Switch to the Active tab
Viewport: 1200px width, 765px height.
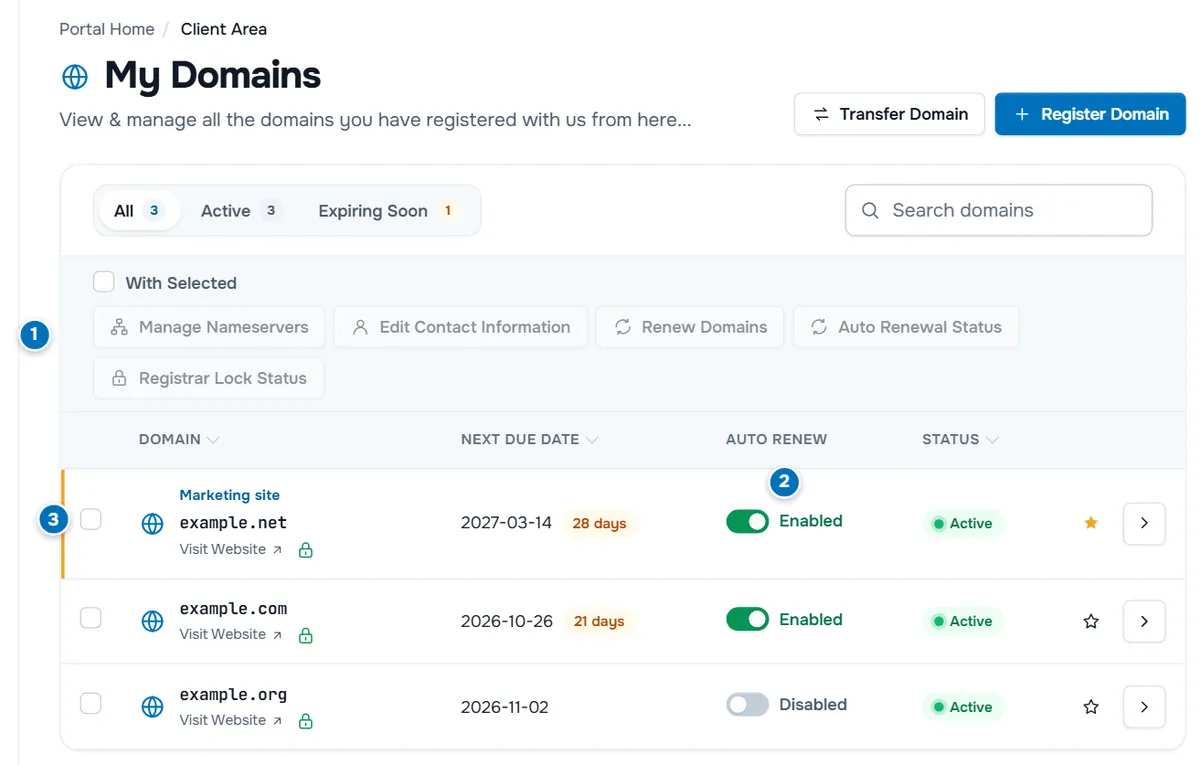pyautogui.click(x=240, y=211)
